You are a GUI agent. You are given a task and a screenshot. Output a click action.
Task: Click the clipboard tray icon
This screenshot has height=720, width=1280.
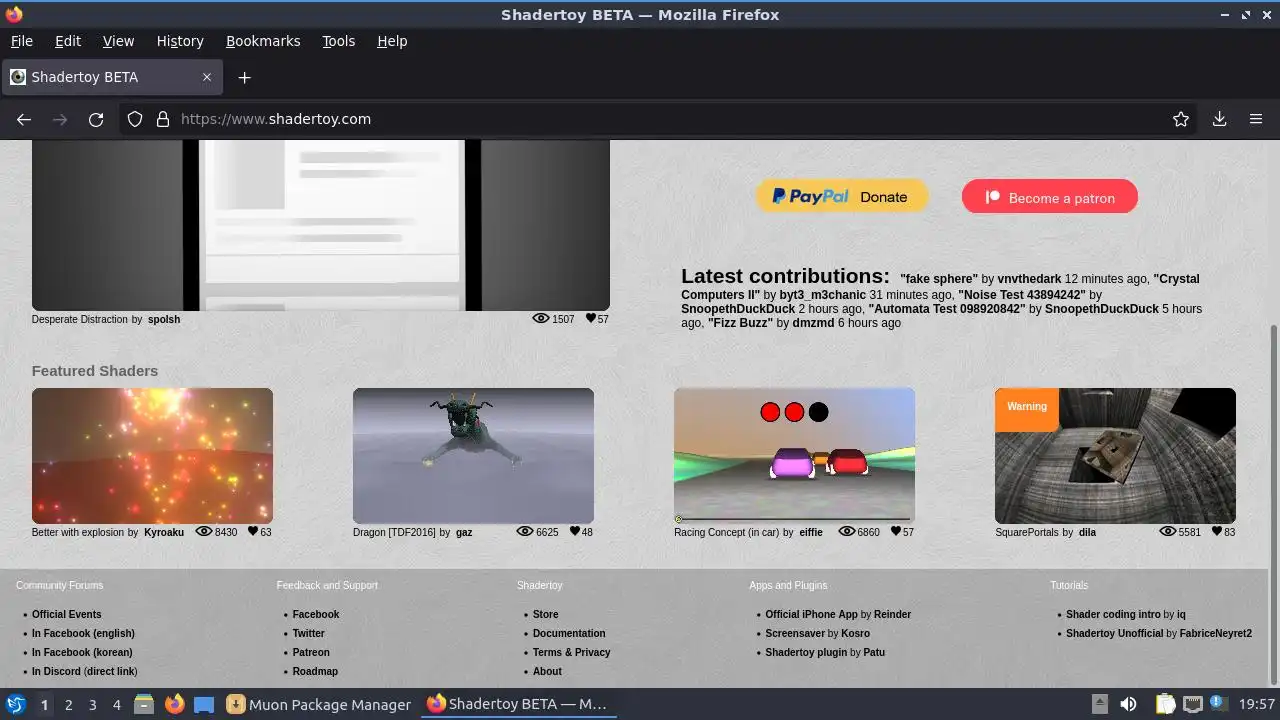(1166, 704)
